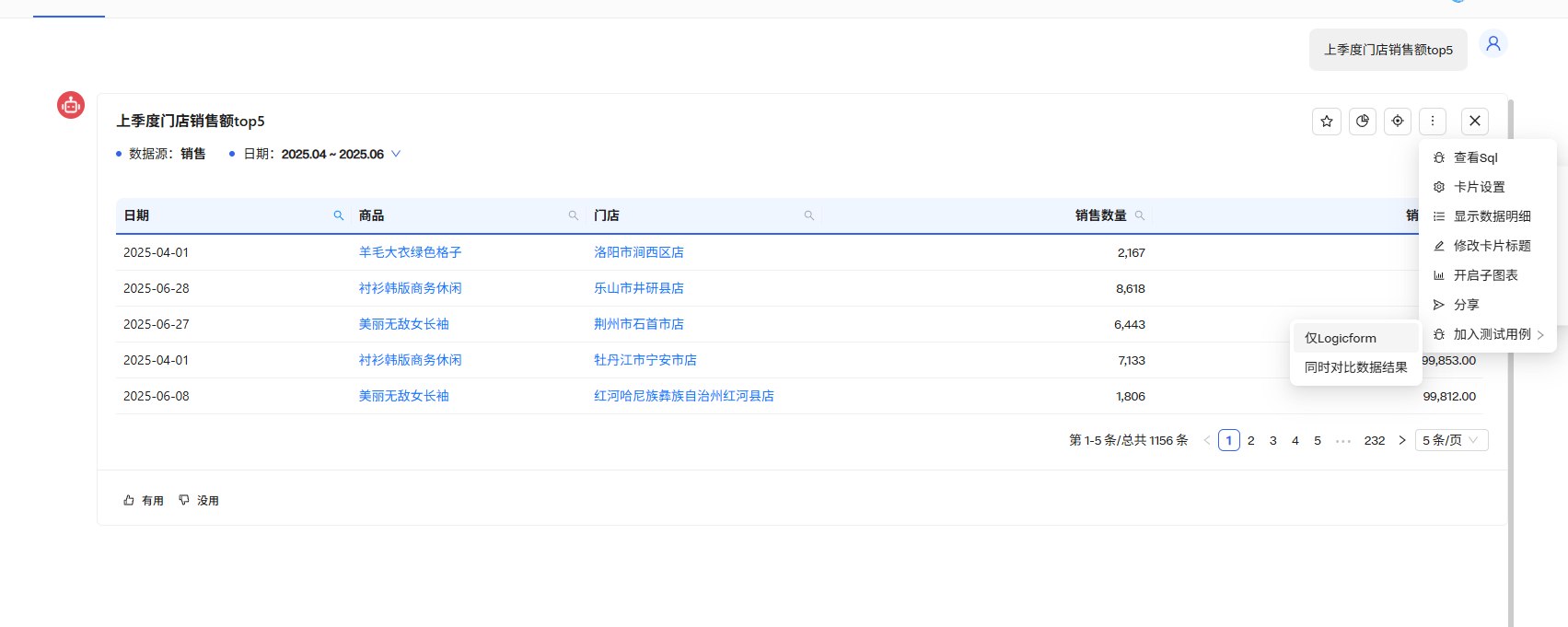1568x627 pixels.
Task: Select 查看Sql menu item
Action: [1488, 157]
